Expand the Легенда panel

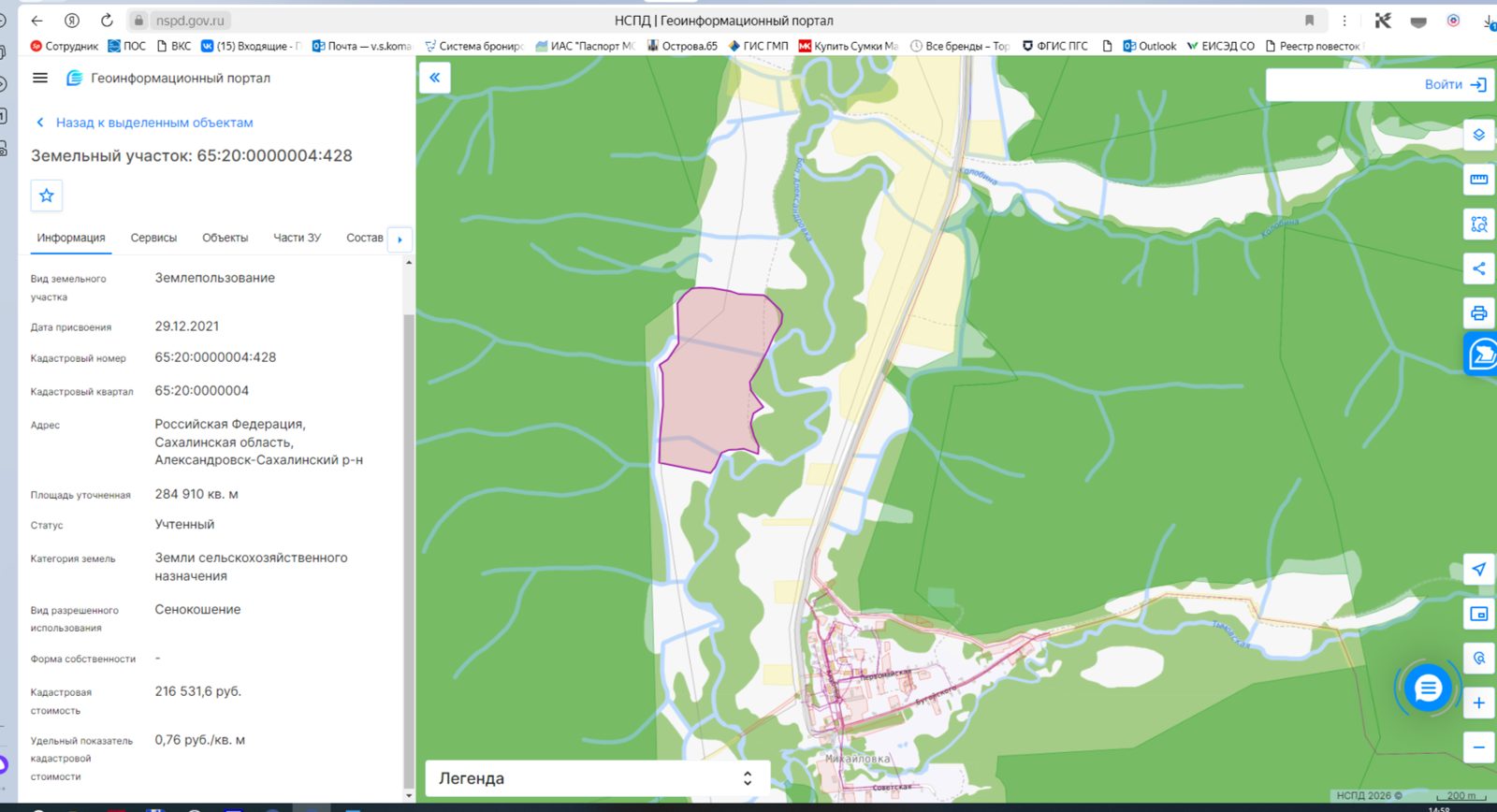(x=597, y=778)
